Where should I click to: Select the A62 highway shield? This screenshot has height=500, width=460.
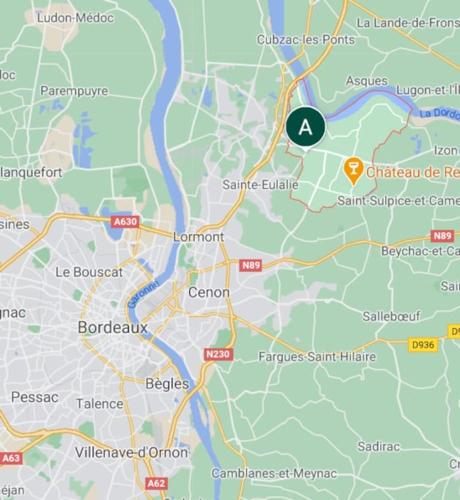156,483
